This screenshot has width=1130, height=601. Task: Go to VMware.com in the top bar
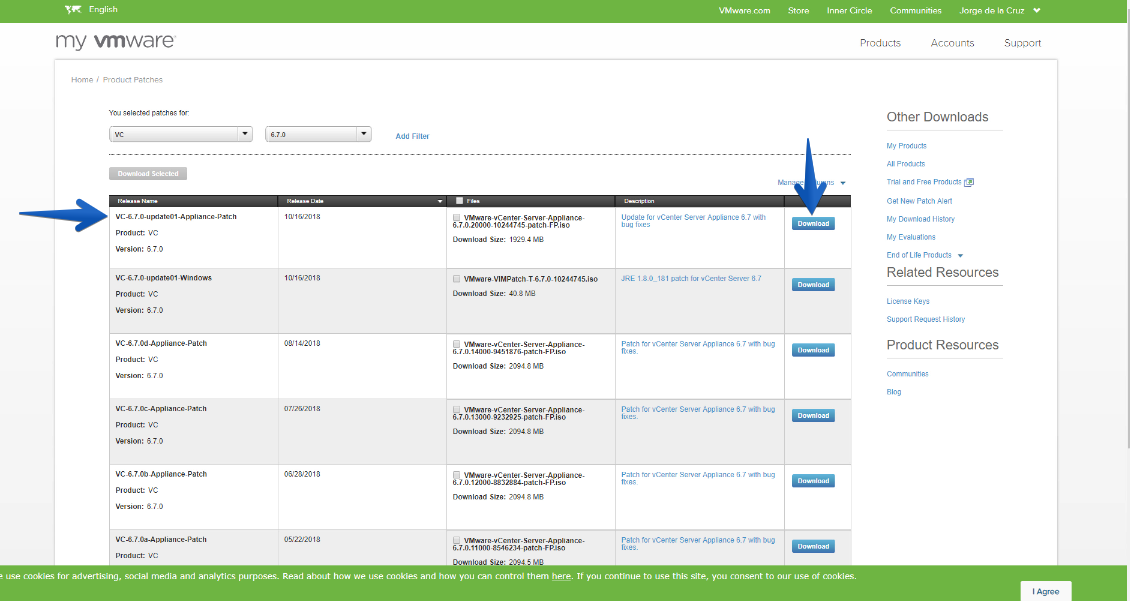click(x=744, y=11)
